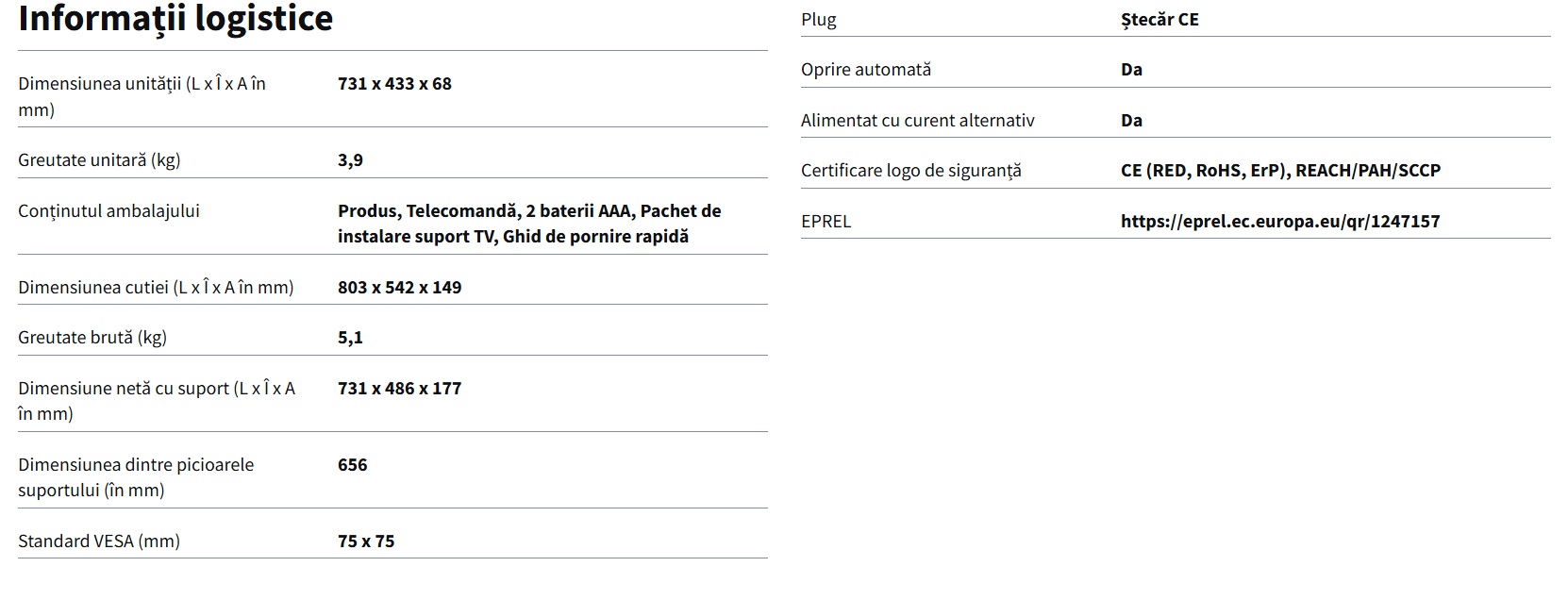1568x600 pixels.
Task: Click the package contents text starting with Produs
Action: 528,224
